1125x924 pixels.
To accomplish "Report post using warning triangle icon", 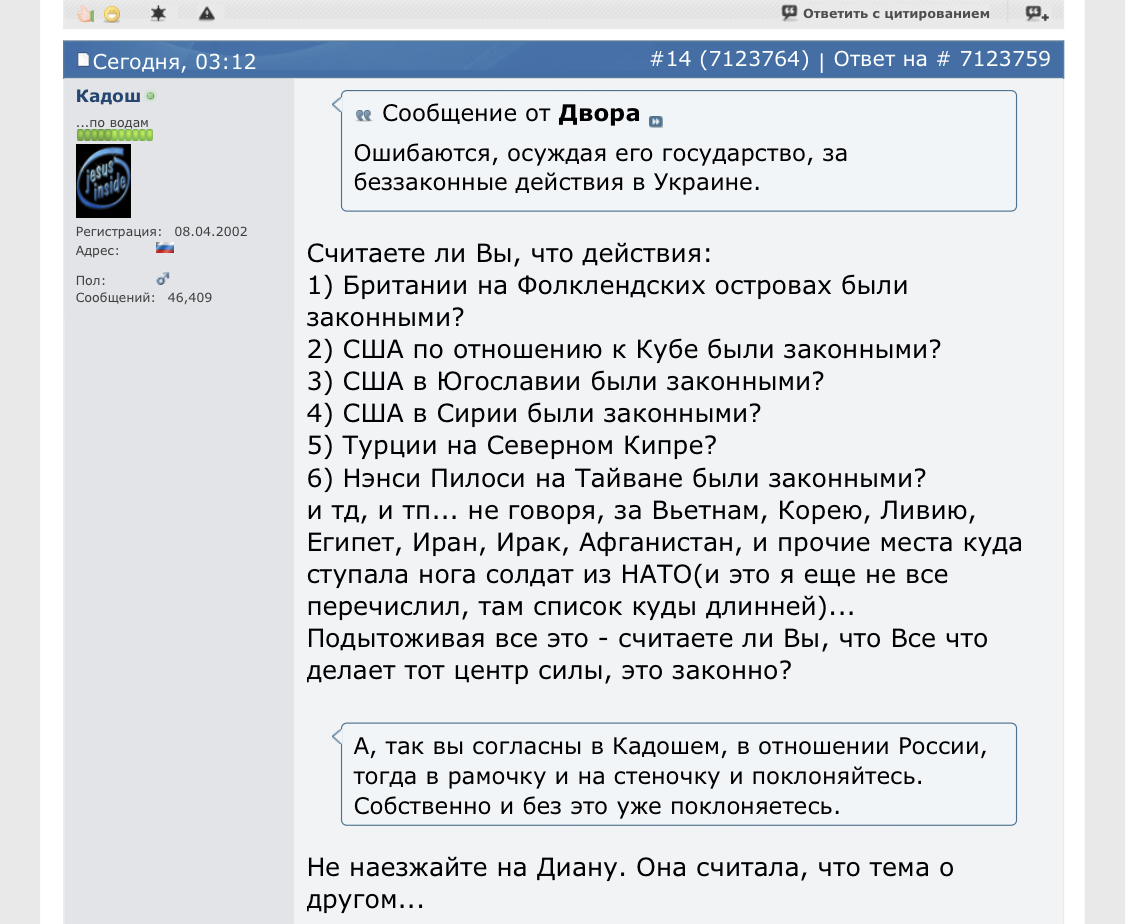I will [206, 13].
